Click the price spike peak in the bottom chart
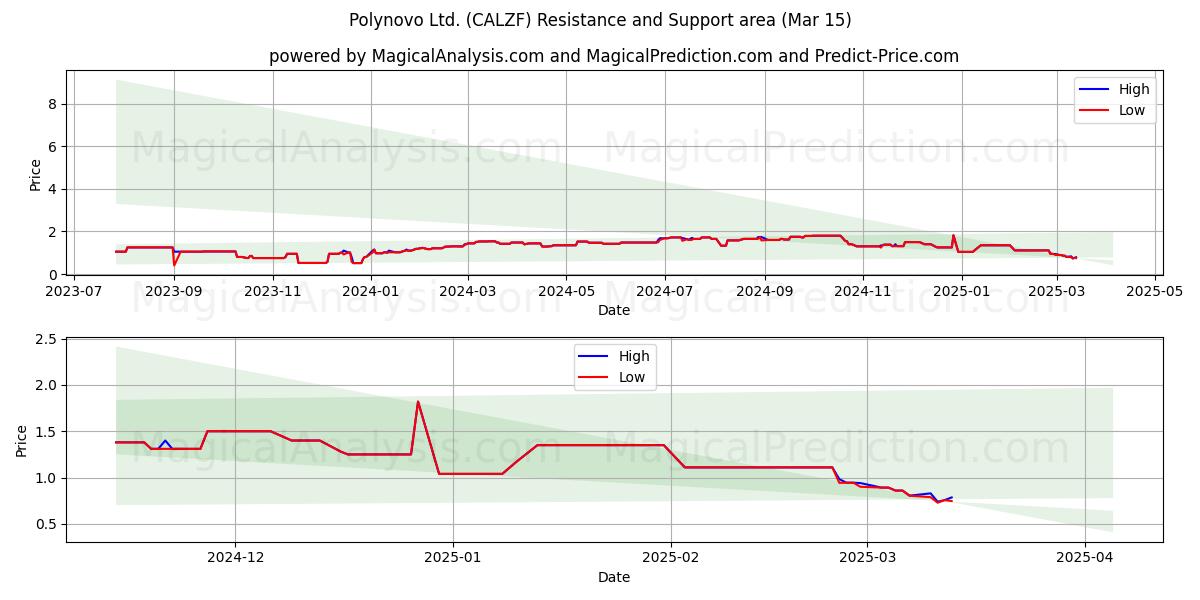This screenshot has width=1200, height=600. click(417, 402)
